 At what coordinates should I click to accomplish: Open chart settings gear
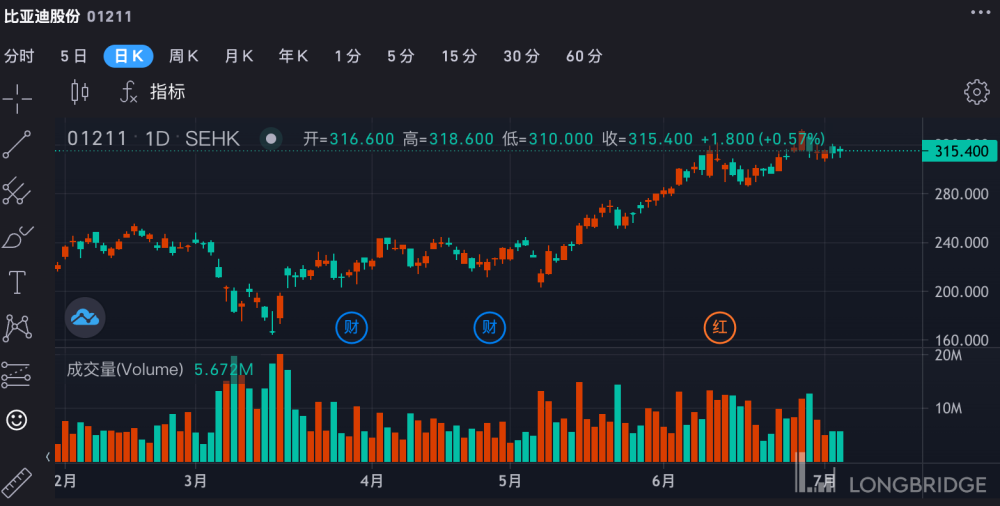[x=976, y=93]
